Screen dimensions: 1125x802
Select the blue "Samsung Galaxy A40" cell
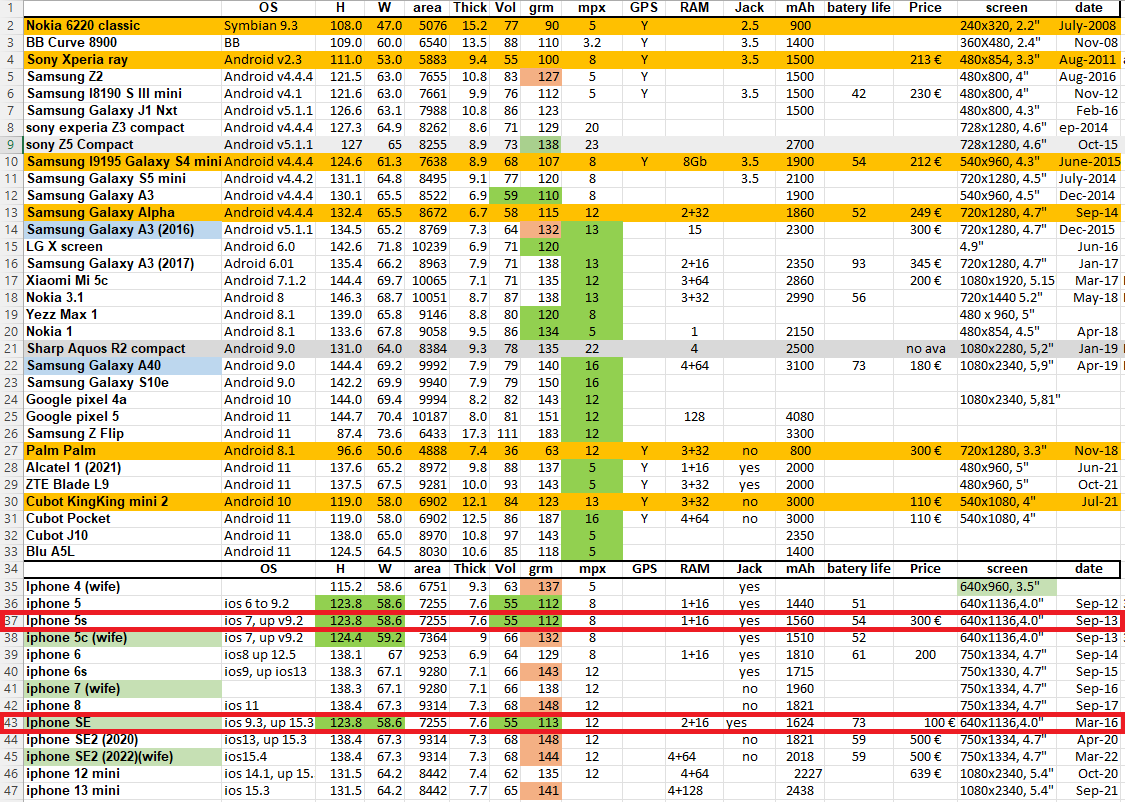pyautogui.click(x=123, y=366)
